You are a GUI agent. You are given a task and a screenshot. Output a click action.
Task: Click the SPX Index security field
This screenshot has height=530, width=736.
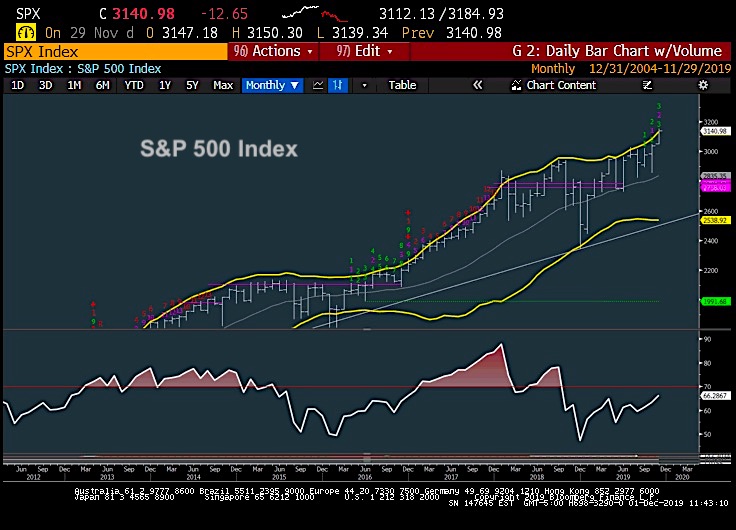pyautogui.click(x=115, y=52)
